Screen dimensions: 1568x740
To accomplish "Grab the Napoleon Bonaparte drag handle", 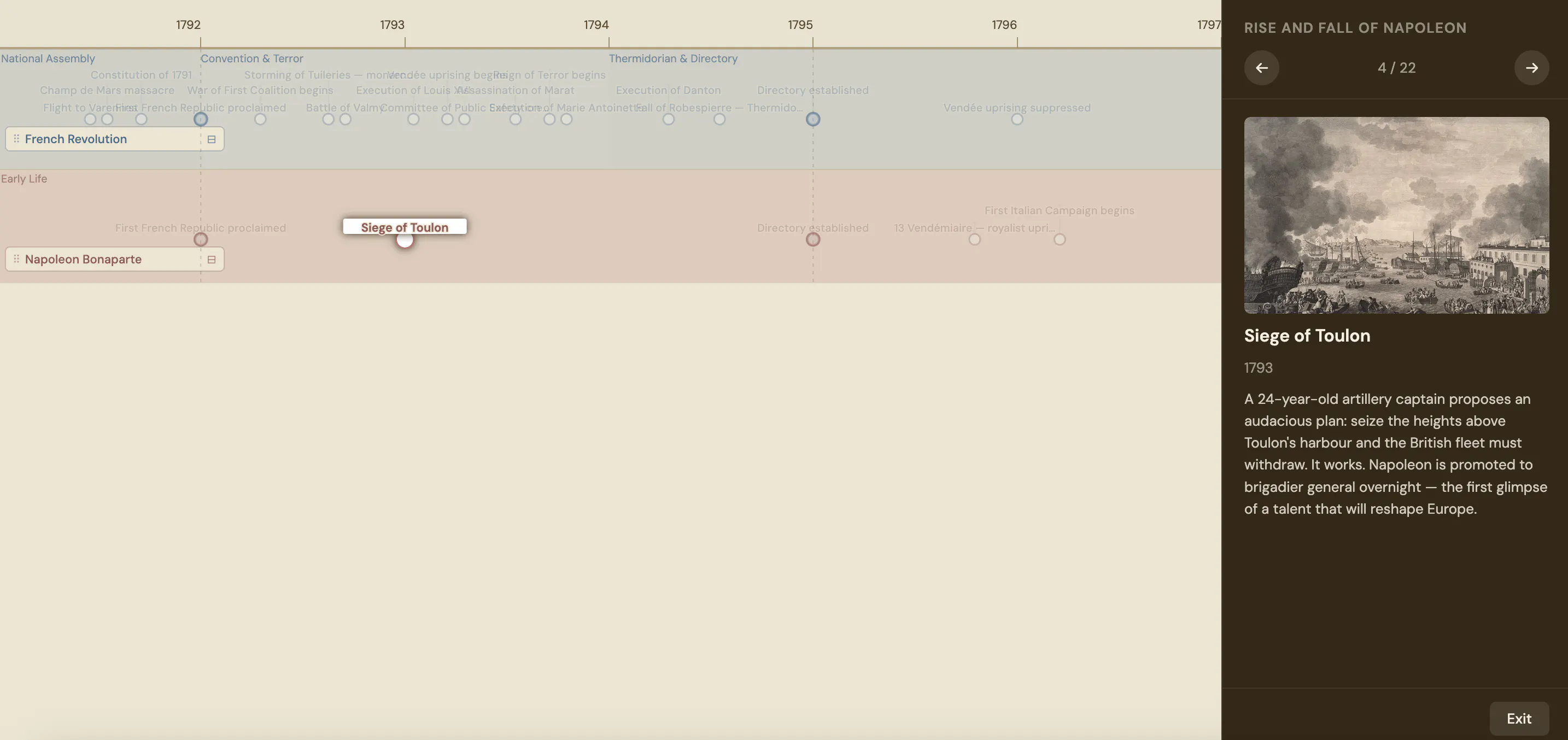I will (16, 259).
